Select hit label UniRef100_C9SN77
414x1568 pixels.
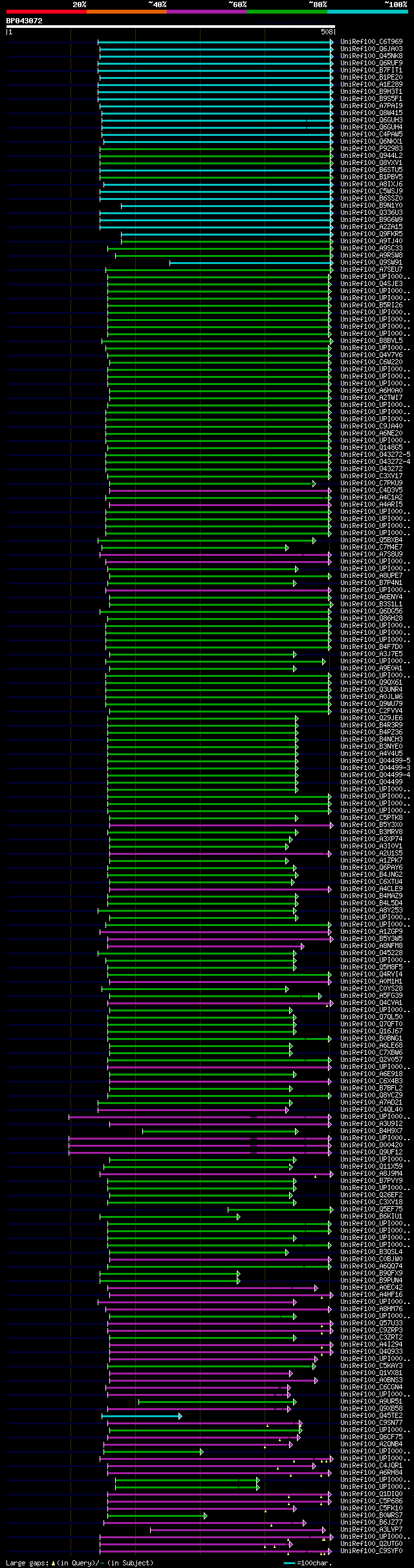pos(371,1423)
